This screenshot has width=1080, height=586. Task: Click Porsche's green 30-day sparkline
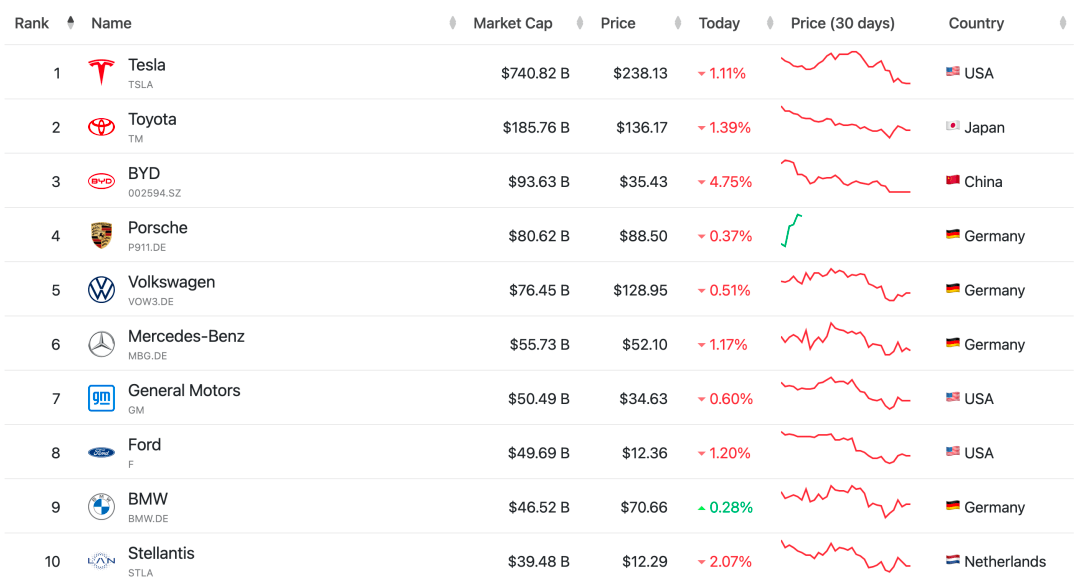click(791, 231)
